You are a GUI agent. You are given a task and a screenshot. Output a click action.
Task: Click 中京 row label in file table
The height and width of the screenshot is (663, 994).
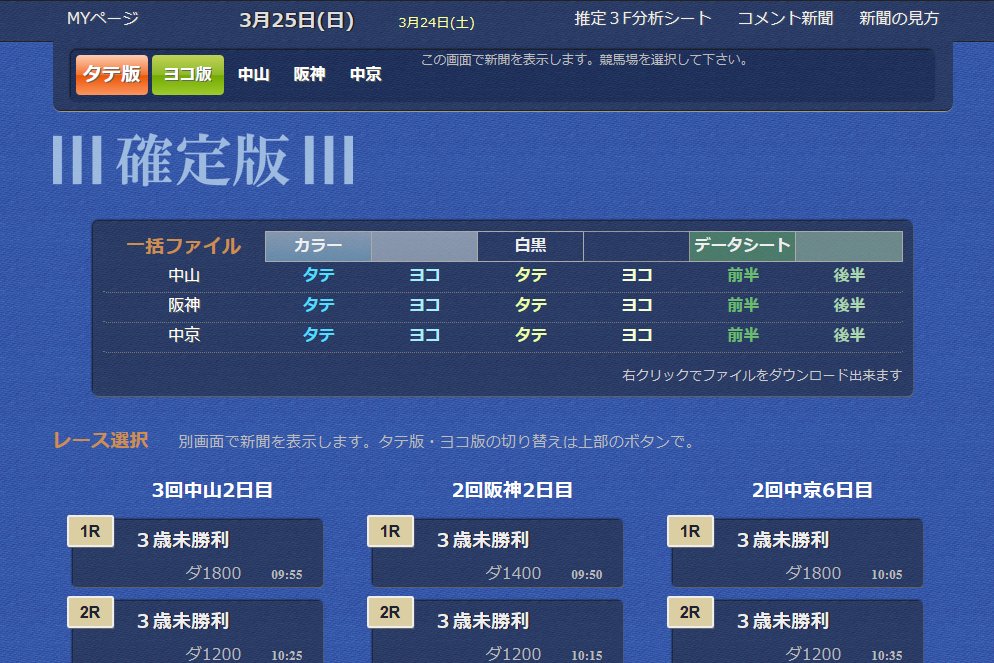point(184,335)
